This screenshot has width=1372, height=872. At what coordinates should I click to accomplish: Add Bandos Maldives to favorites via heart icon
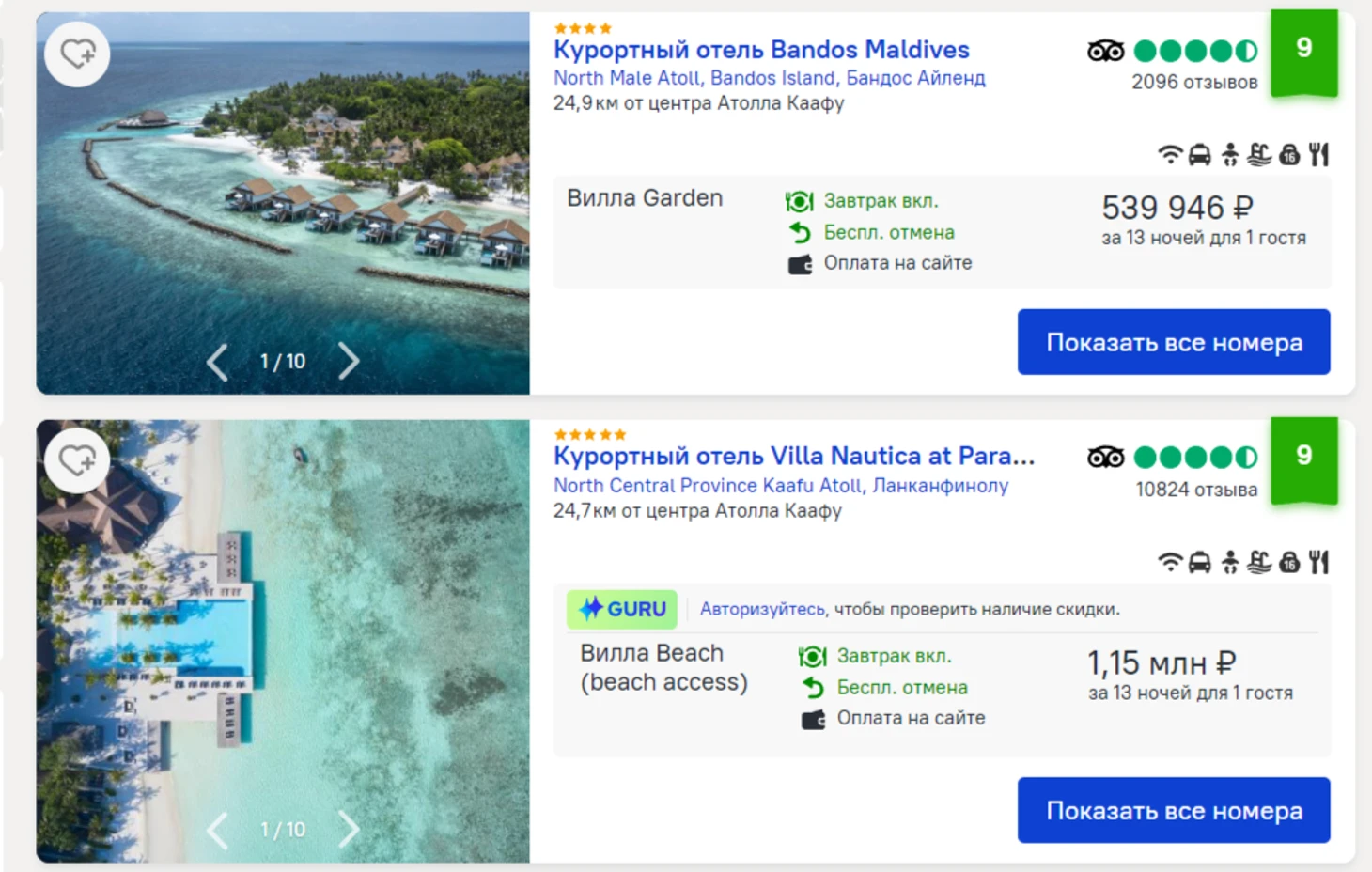click(x=77, y=54)
